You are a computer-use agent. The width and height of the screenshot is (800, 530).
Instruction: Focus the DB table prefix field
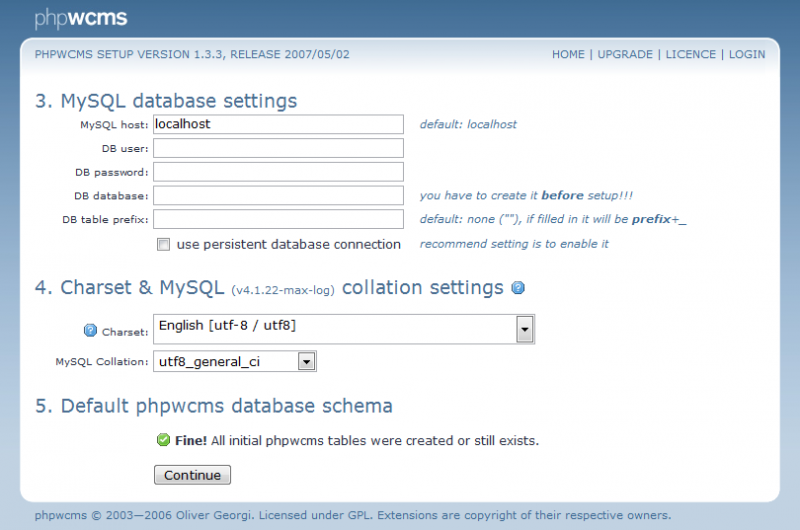coord(278,219)
